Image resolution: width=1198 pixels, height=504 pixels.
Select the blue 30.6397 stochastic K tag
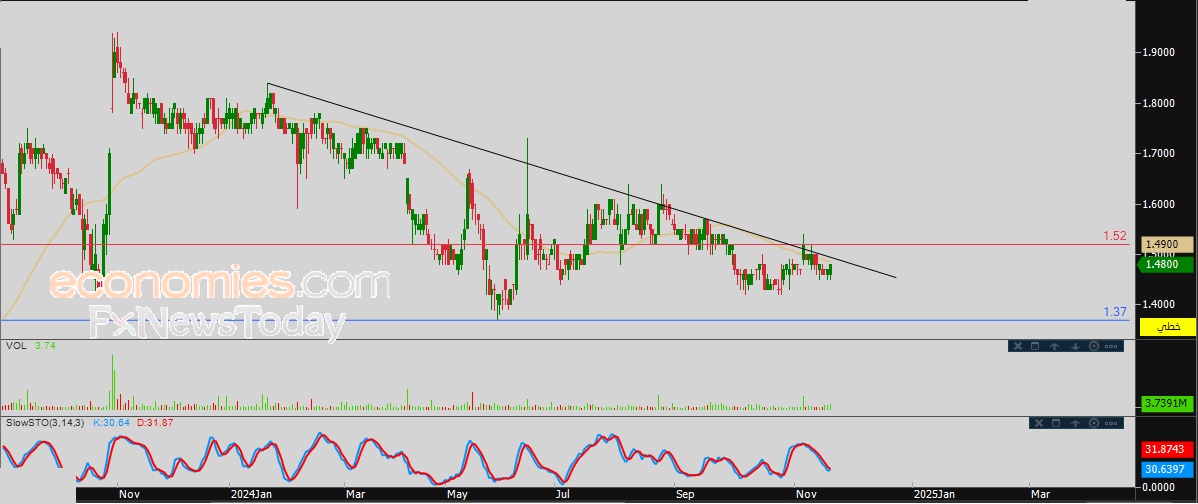pos(1167,468)
